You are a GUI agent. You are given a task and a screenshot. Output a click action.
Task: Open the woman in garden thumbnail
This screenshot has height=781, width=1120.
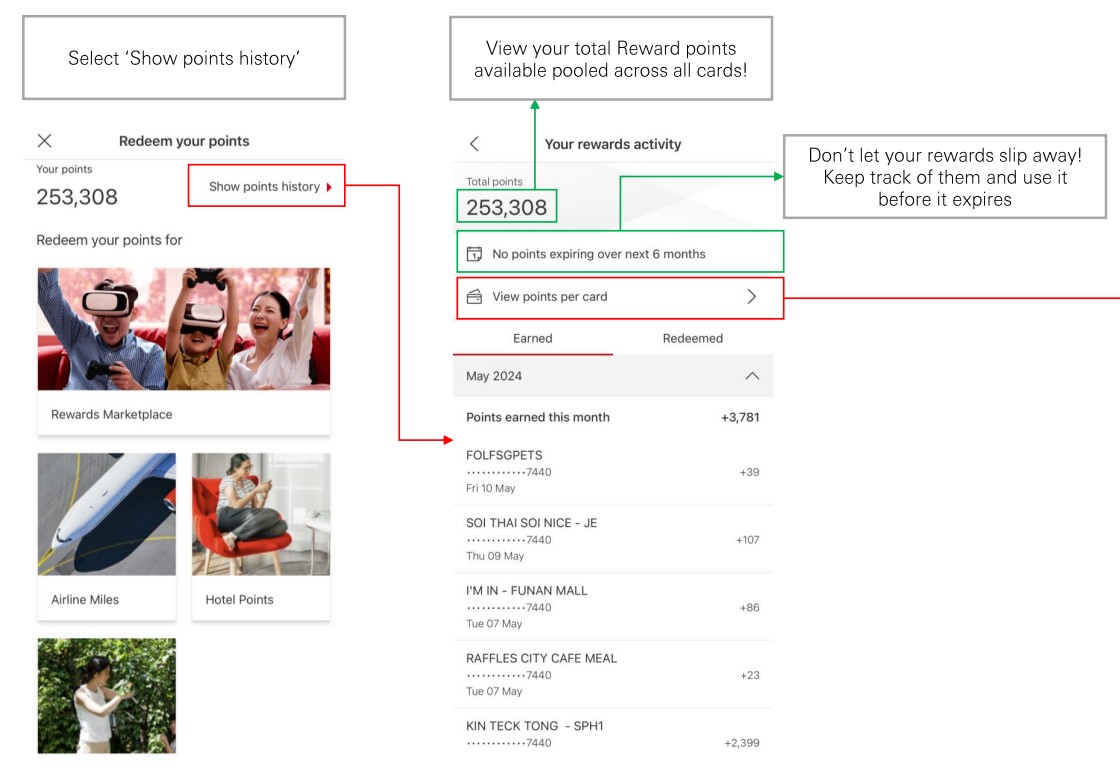click(107, 696)
